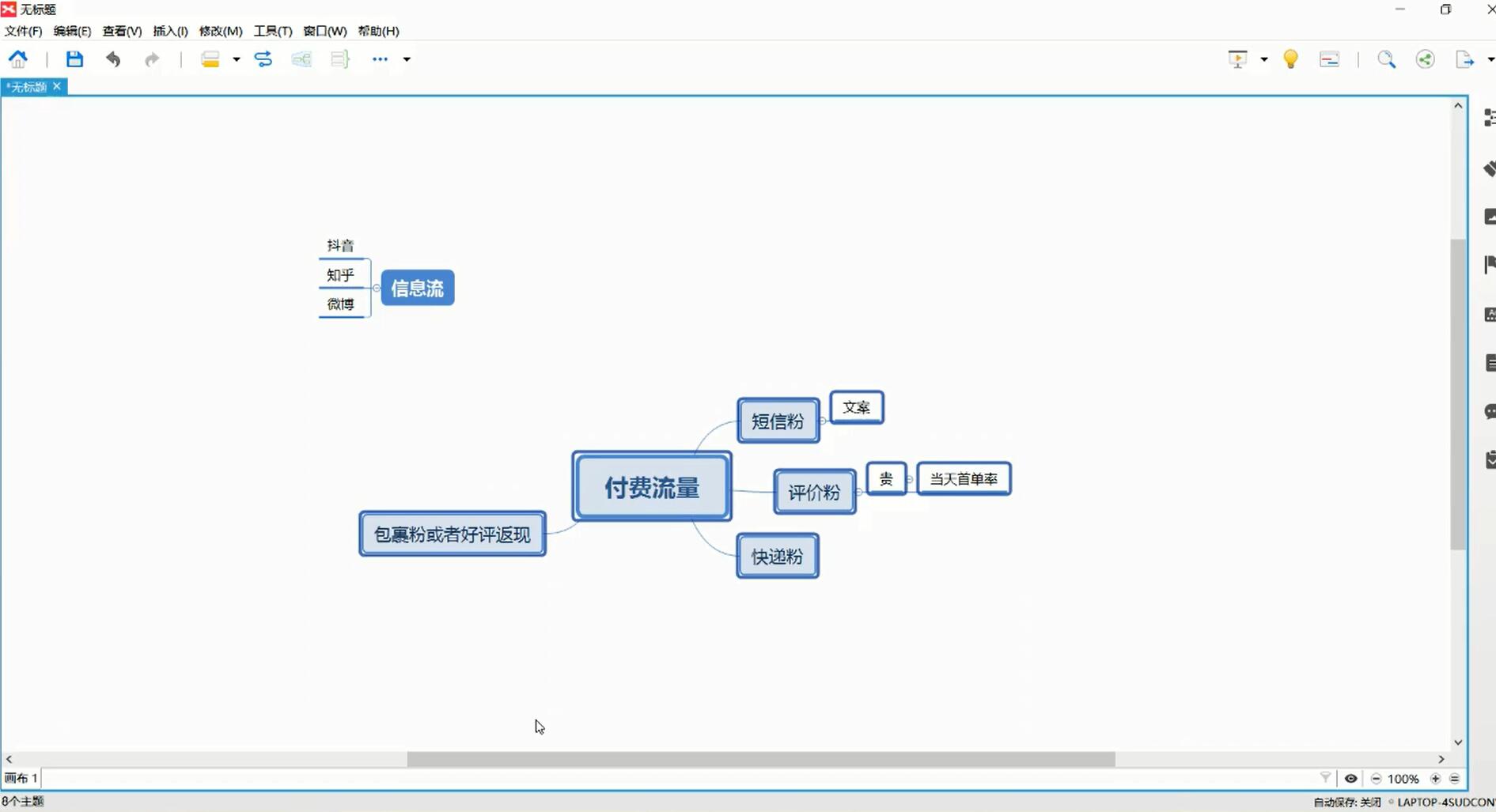The height and width of the screenshot is (812, 1496).
Task: Open the 插入(I) menu
Action: click(170, 31)
